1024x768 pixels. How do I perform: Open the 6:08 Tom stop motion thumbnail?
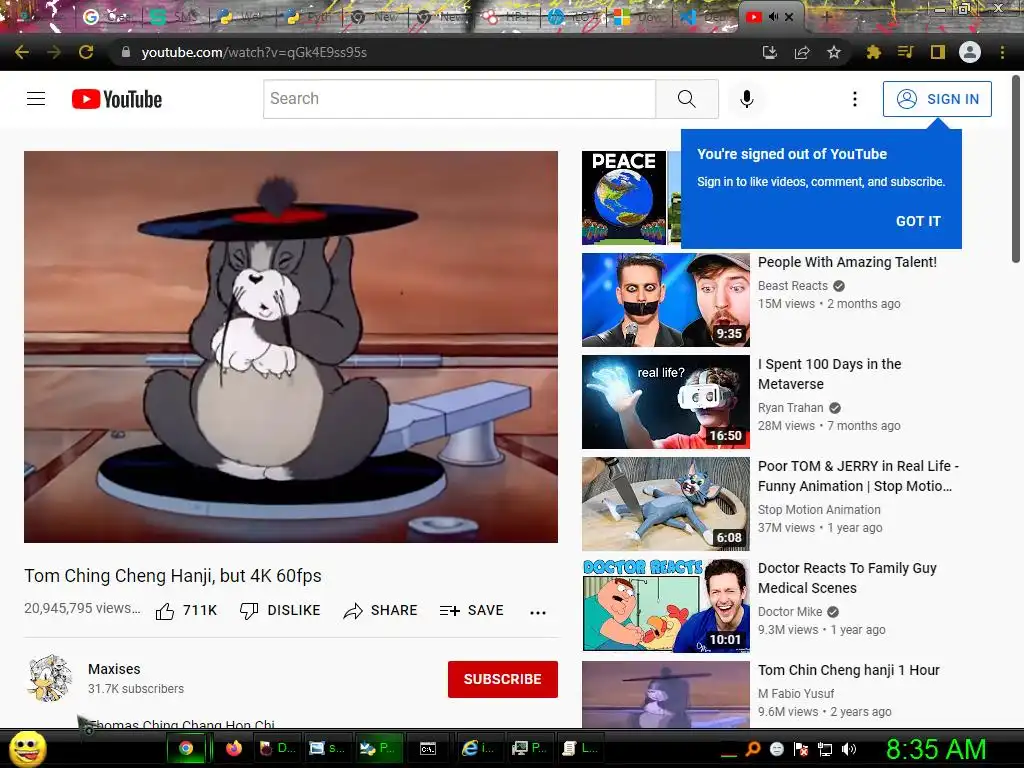pos(665,504)
